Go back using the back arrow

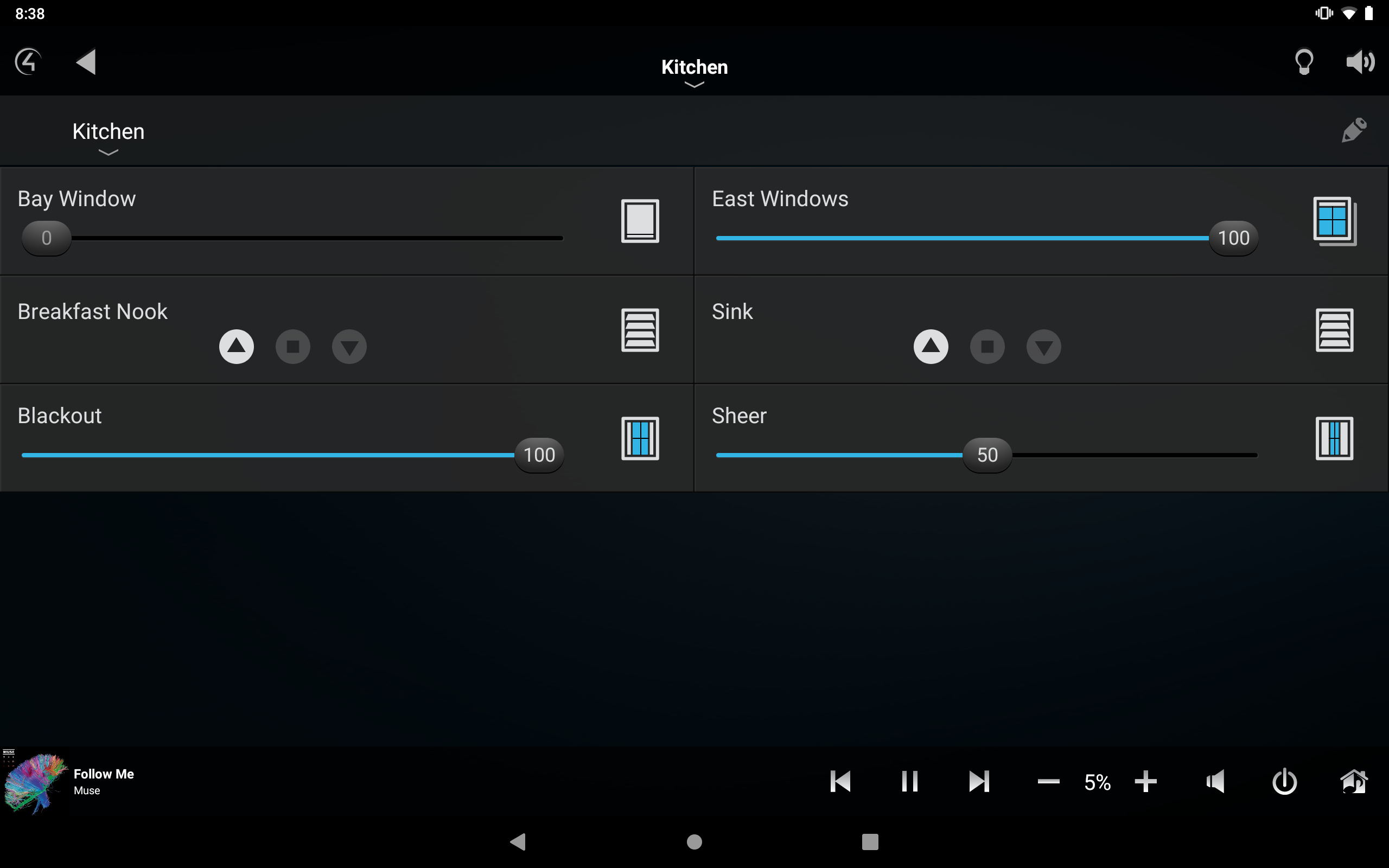click(x=85, y=61)
